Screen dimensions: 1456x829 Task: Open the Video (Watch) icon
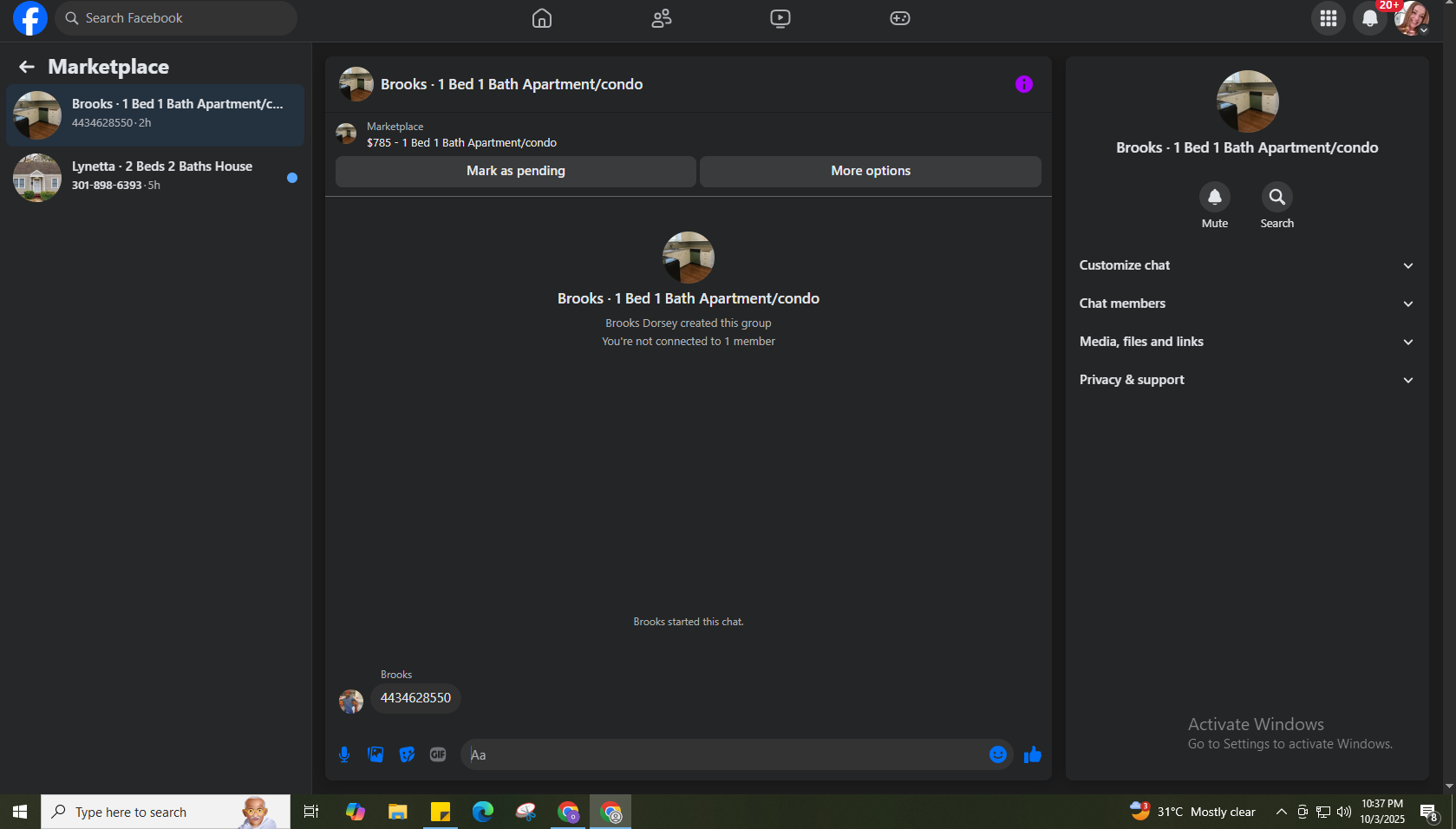coord(780,18)
